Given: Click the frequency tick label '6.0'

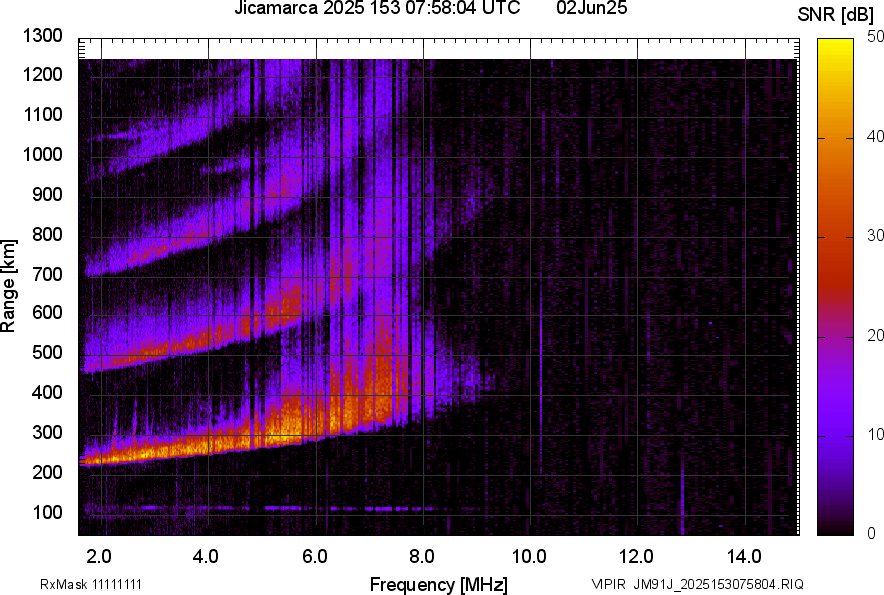Looking at the screenshot, I should point(315,557).
